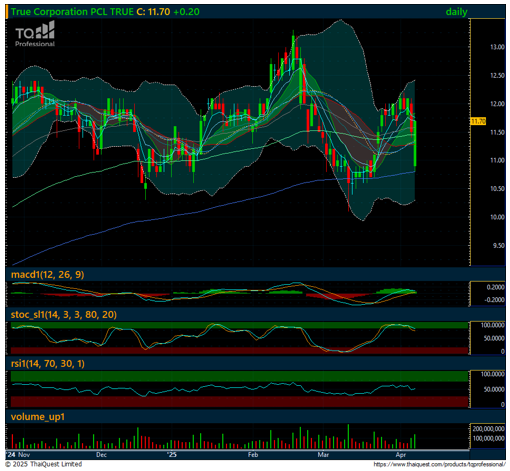The height and width of the screenshot is (471, 510).
Task: Click the volume_up1 panel label
Action: tap(38, 417)
